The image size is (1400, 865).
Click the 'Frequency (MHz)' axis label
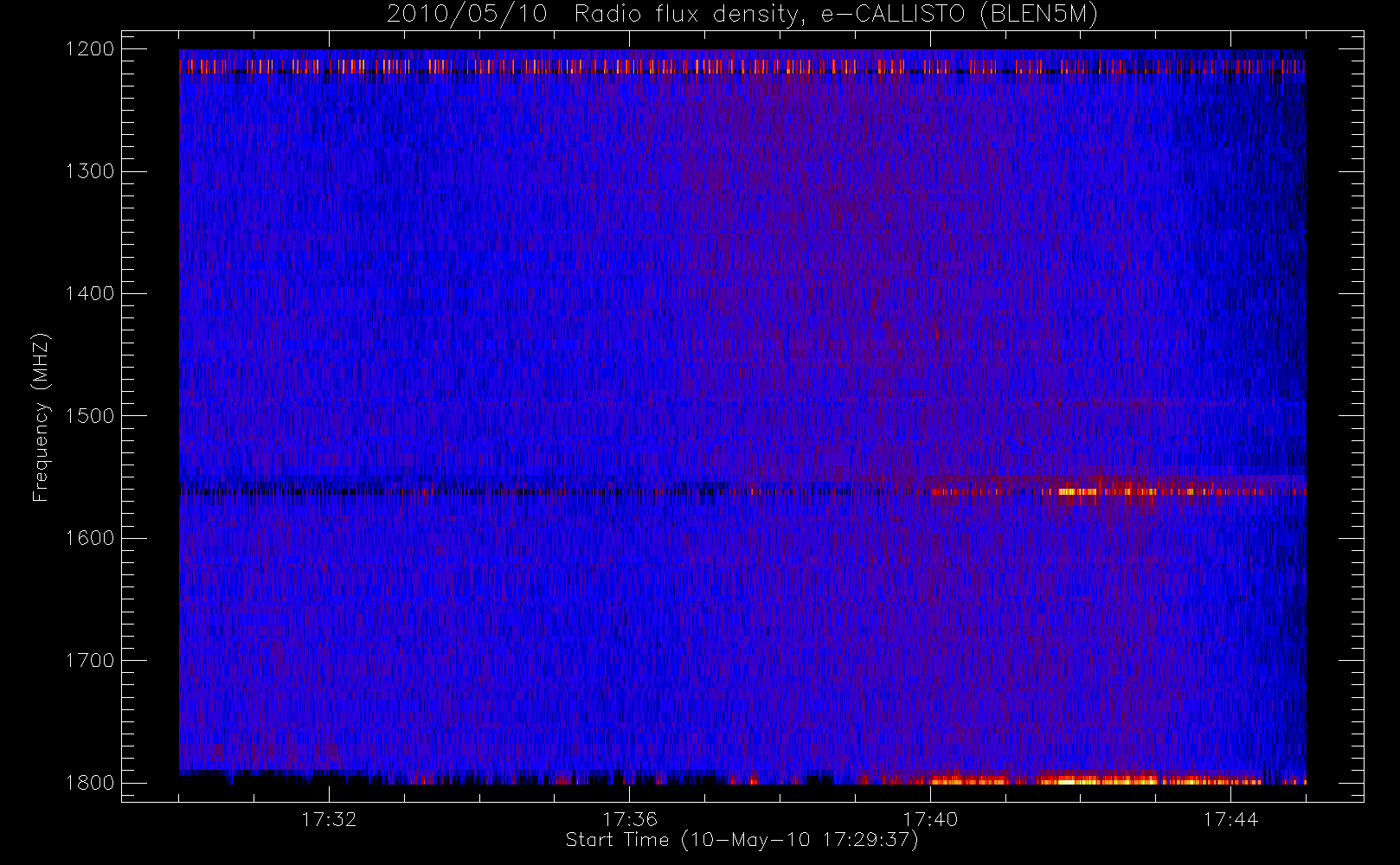(x=40, y=417)
